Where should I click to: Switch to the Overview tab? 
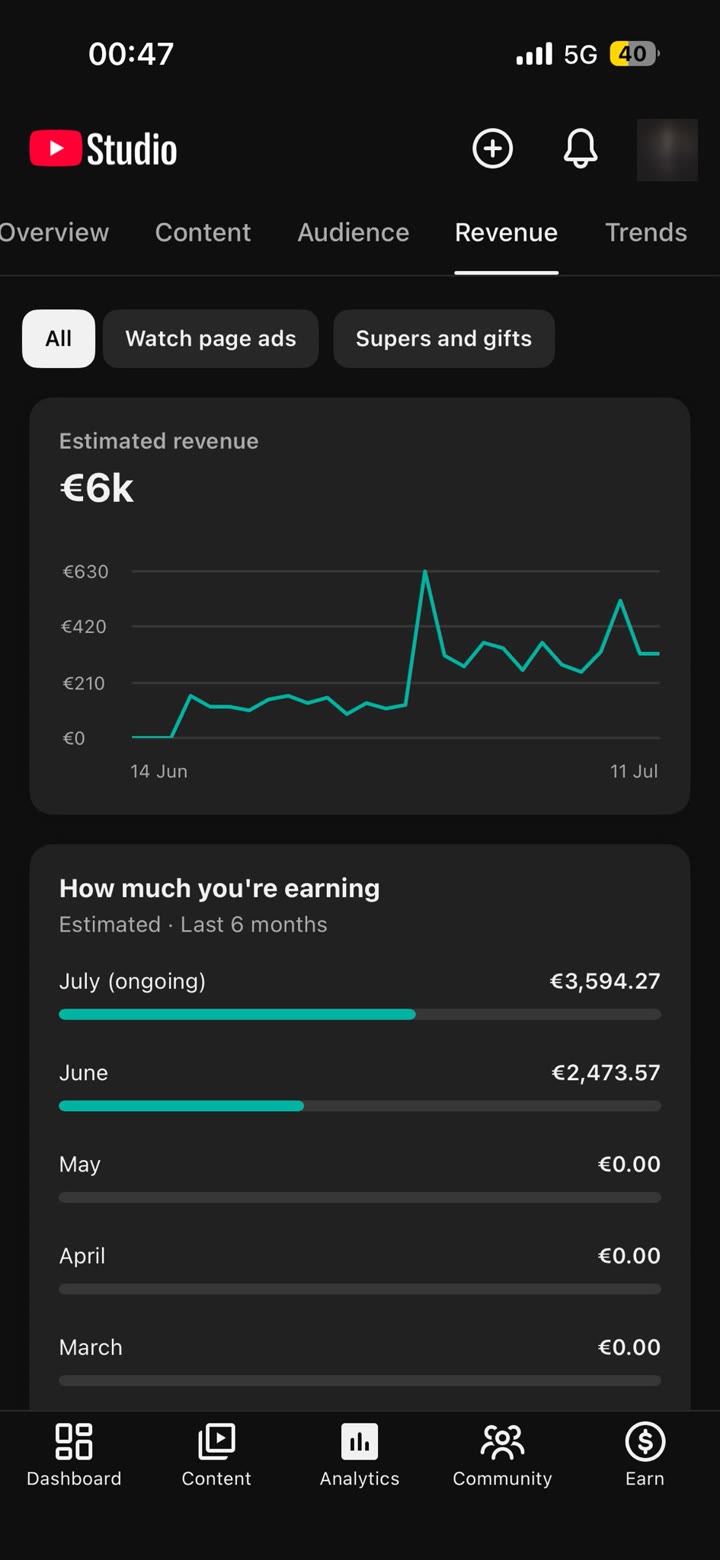point(54,232)
